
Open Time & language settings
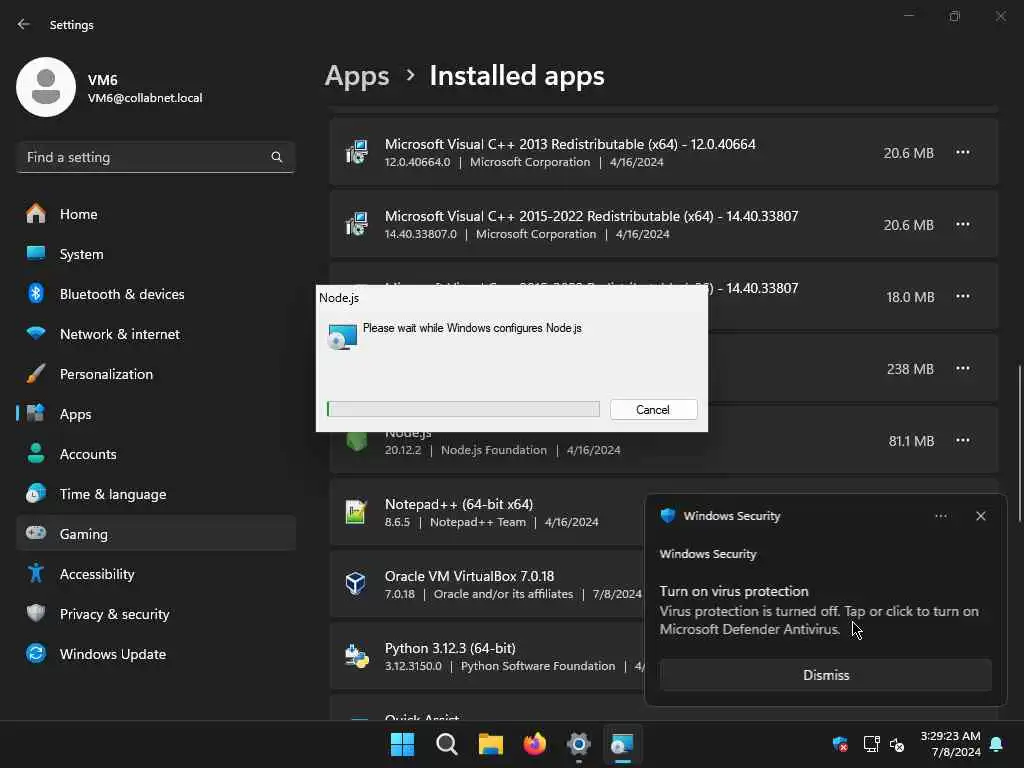155,494
